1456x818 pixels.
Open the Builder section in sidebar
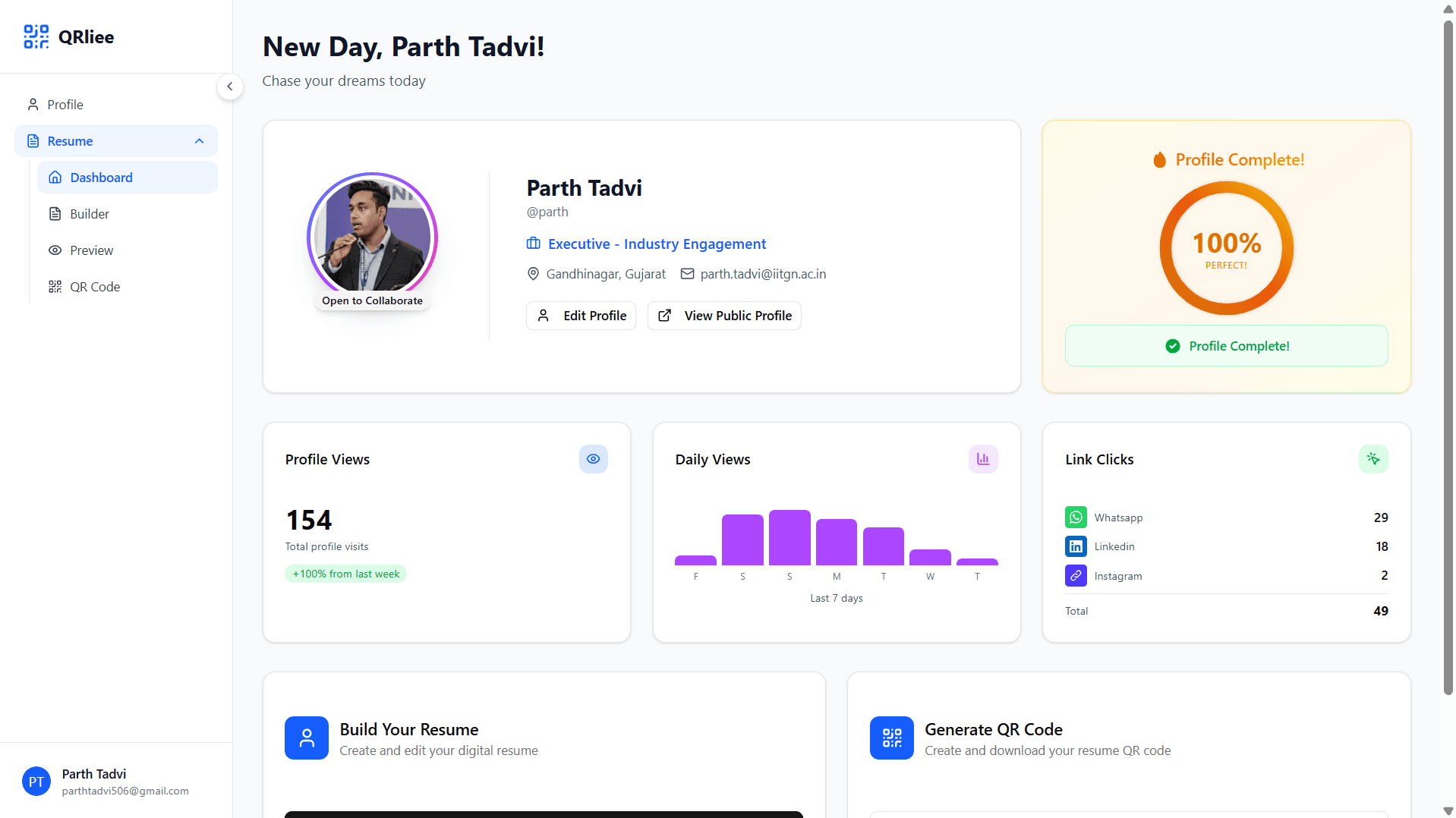point(88,213)
